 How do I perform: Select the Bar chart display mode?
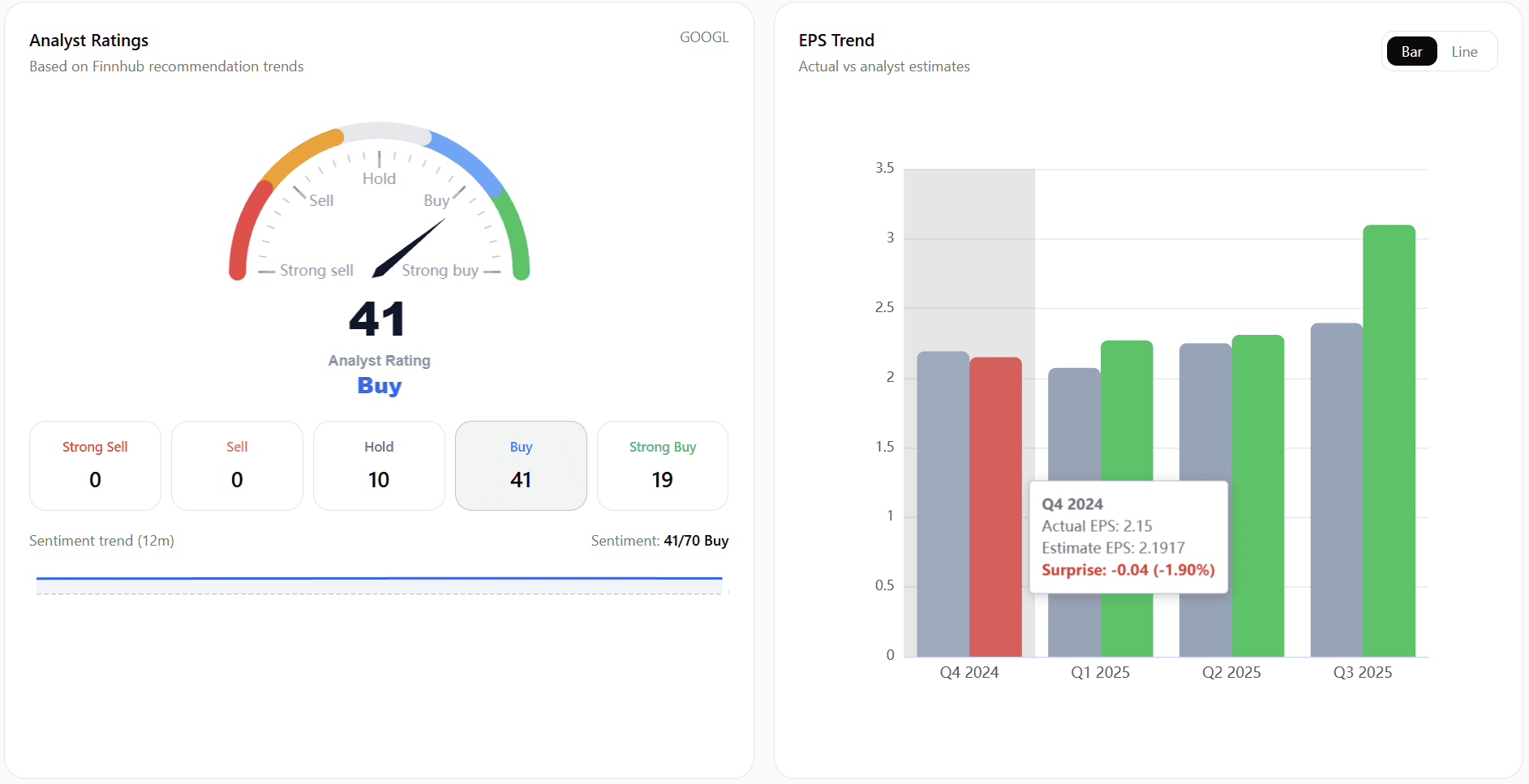coord(1411,50)
